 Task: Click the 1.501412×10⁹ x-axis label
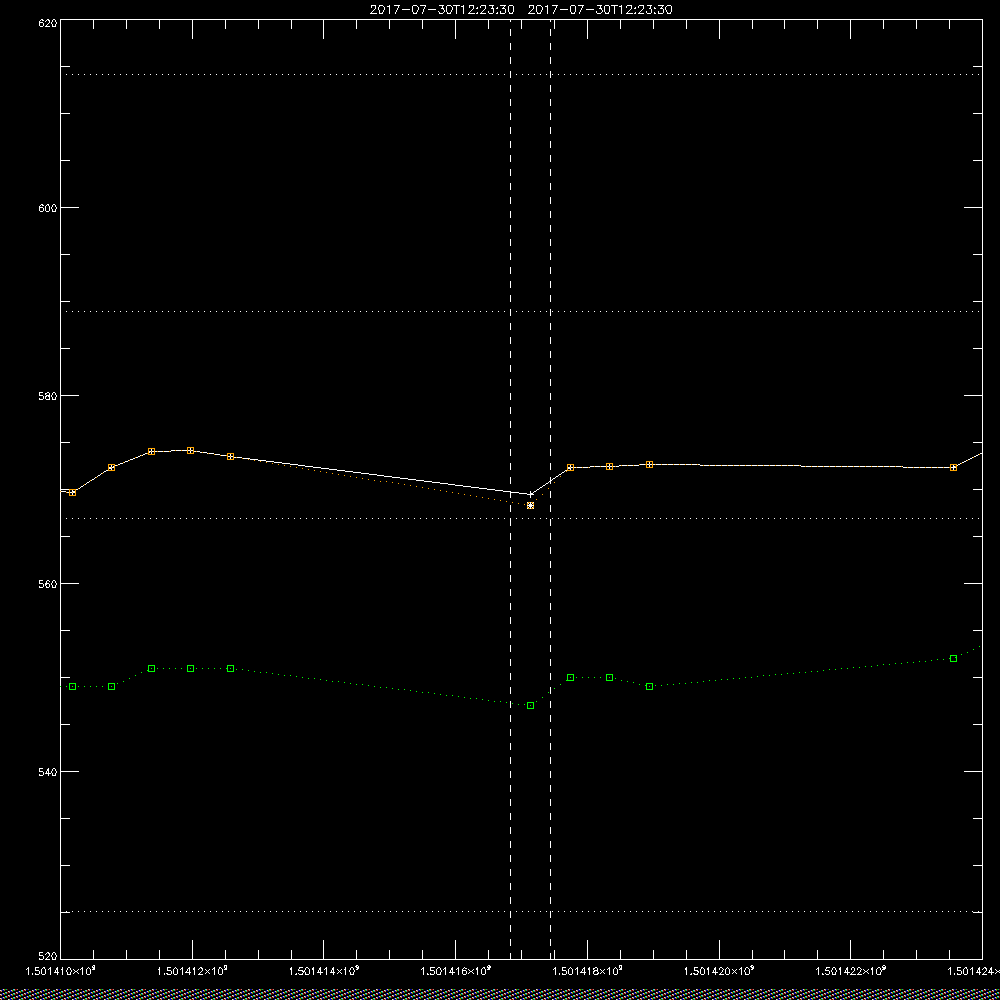(192, 971)
